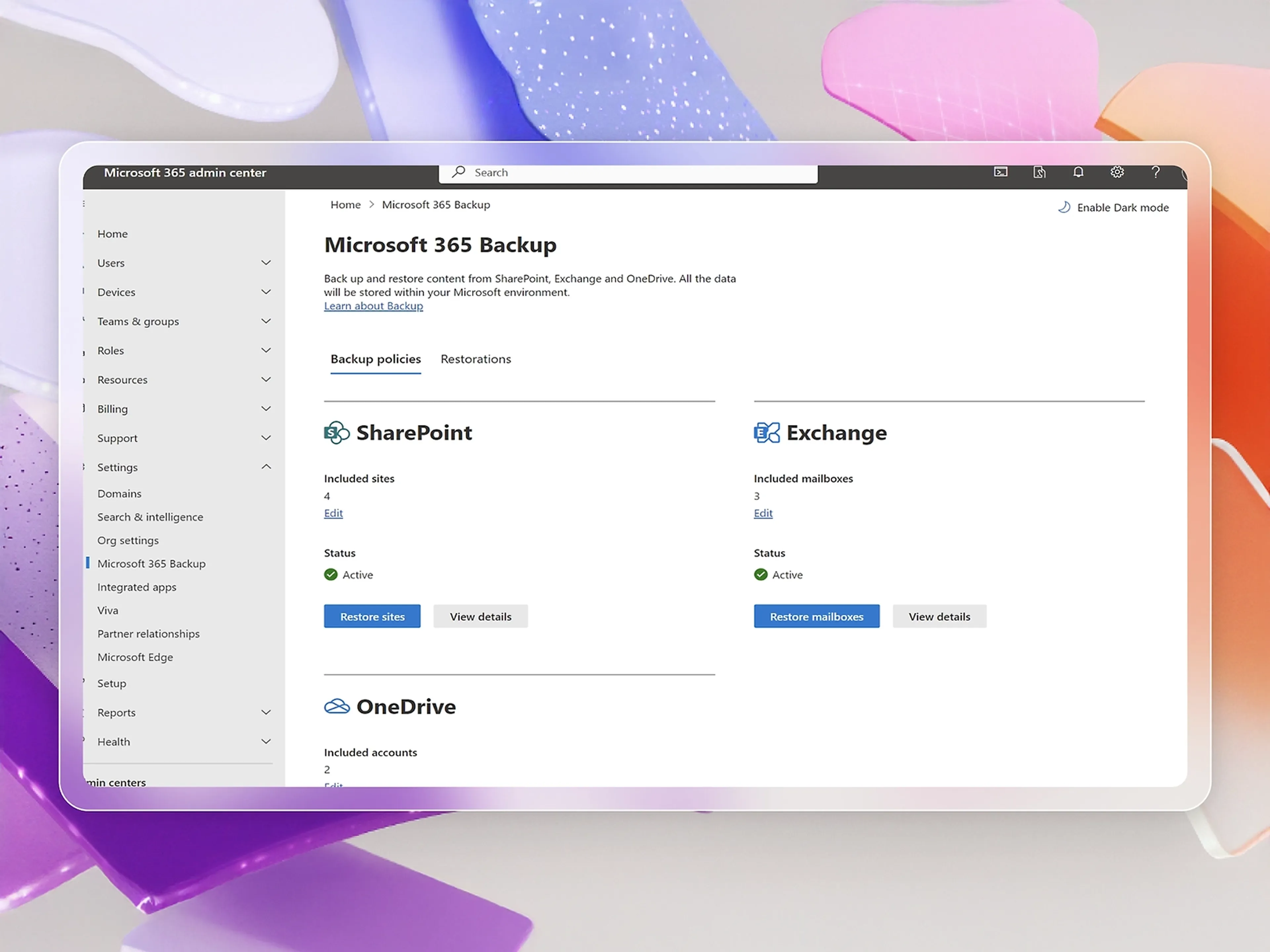Click the OneDrive cloud icon
This screenshot has height=952, width=1270.
tap(337, 706)
